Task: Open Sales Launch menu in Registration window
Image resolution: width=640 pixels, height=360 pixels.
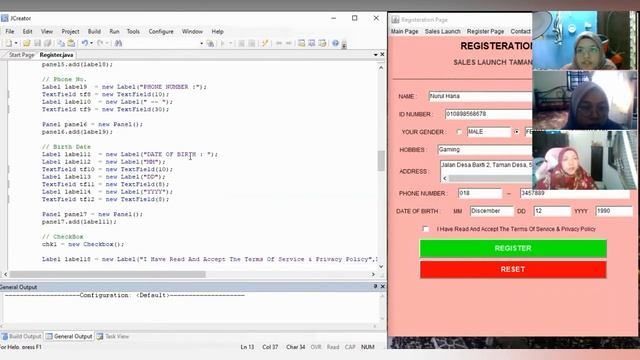Action: (442, 31)
